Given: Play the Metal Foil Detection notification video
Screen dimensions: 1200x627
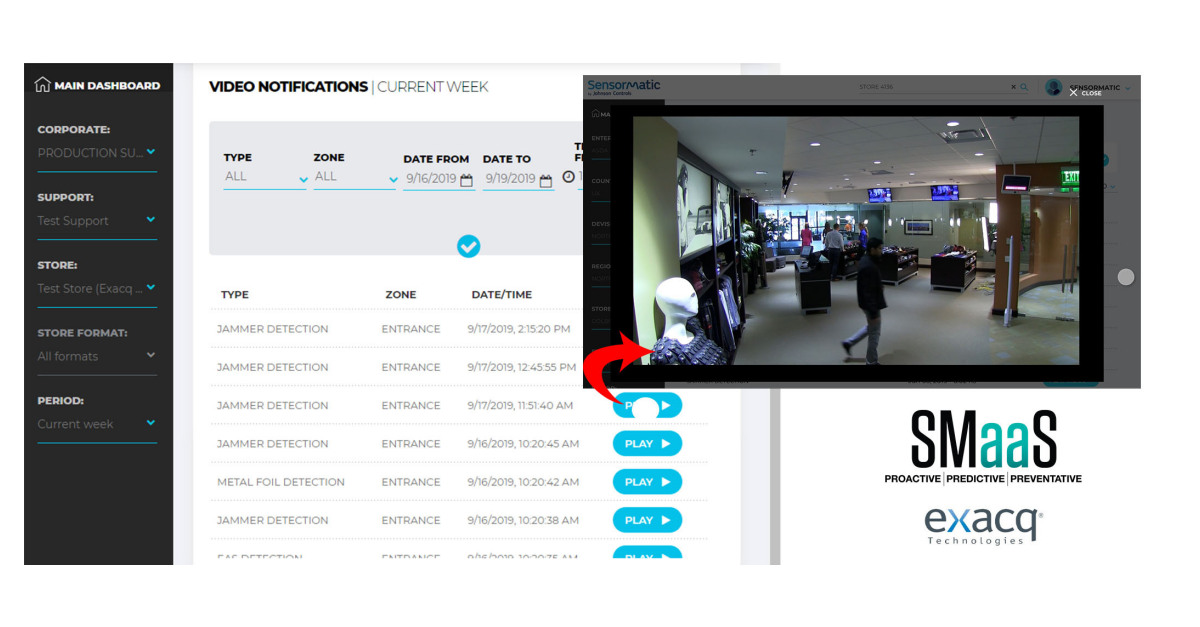Looking at the screenshot, I should click(647, 481).
